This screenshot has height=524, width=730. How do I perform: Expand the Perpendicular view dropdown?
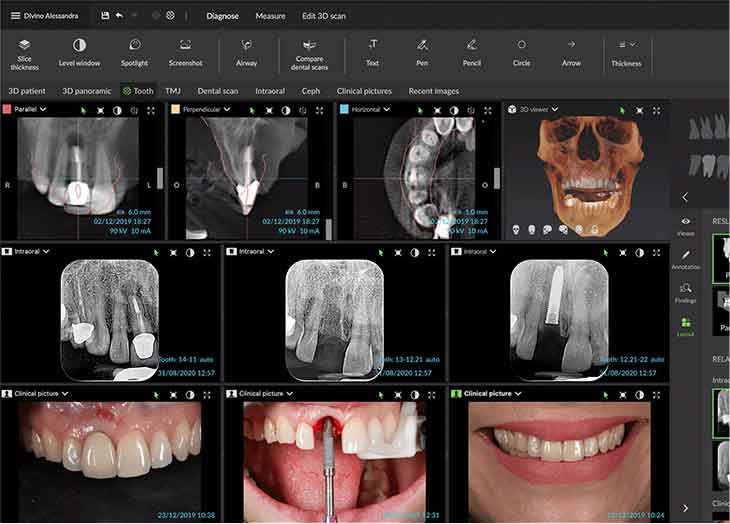pyautogui.click(x=227, y=110)
